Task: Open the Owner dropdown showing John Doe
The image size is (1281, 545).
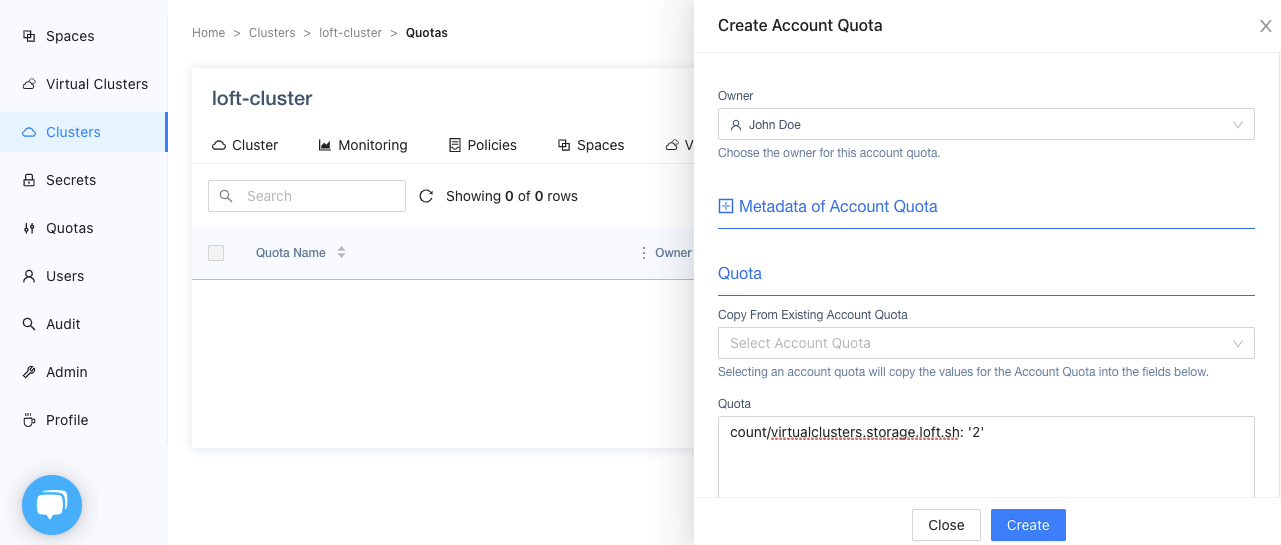Action: coord(985,125)
